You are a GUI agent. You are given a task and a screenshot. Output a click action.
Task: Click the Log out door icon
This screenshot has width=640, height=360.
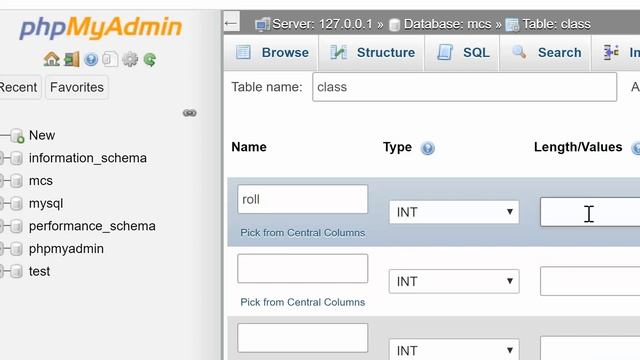pos(71,60)
